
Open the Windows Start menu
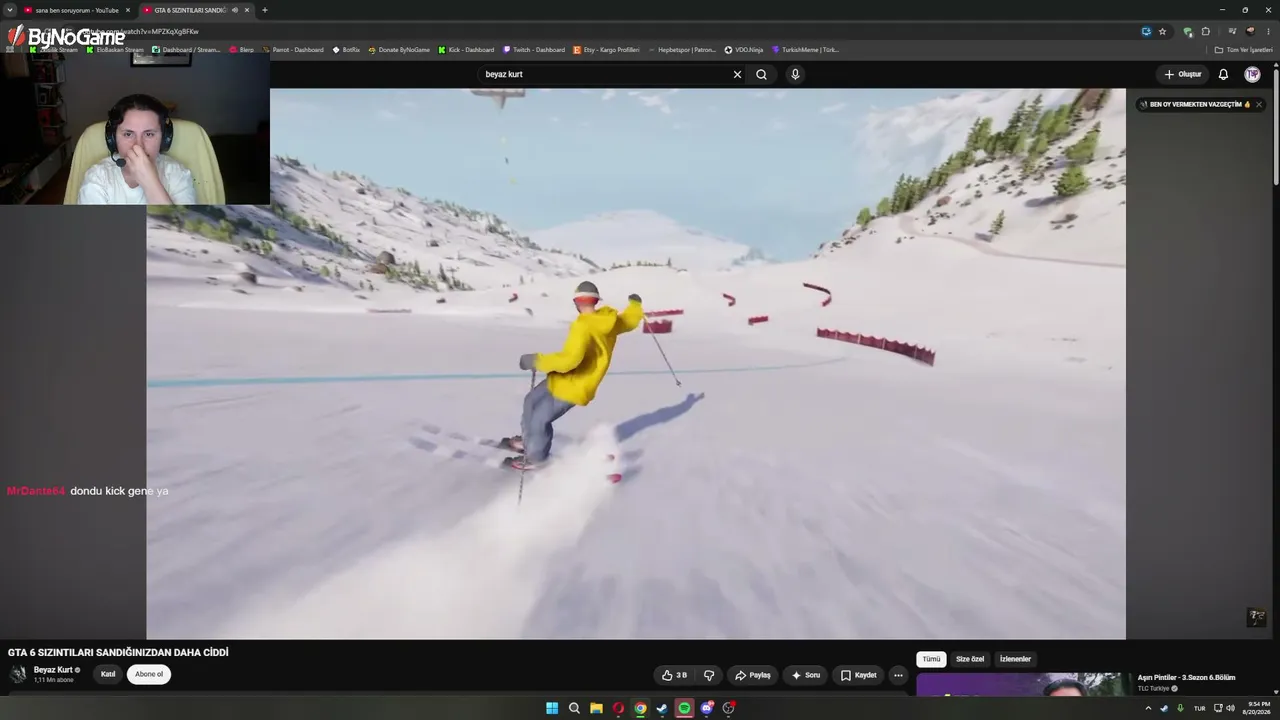552,708
